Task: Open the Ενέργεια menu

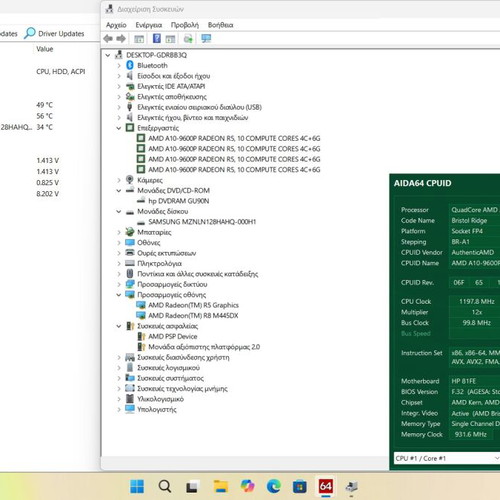Action: tap(148, 25)
